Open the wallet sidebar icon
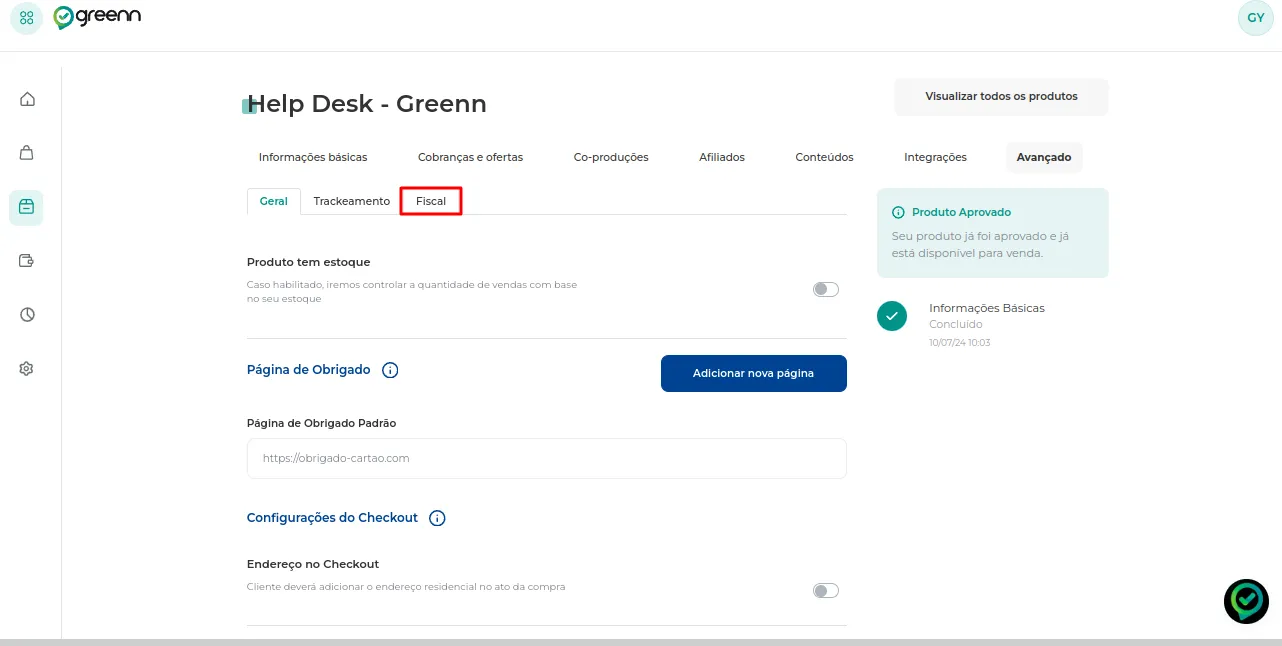The height and width of the screenshot is (646, 1282). [x=27, y=261]
